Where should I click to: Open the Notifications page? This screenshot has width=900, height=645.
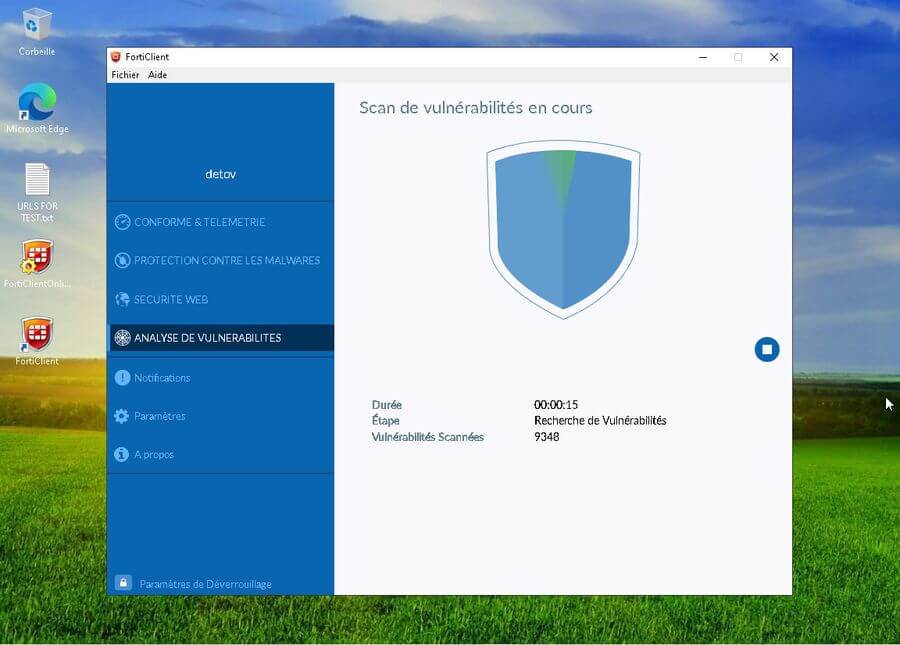[220, 378]
